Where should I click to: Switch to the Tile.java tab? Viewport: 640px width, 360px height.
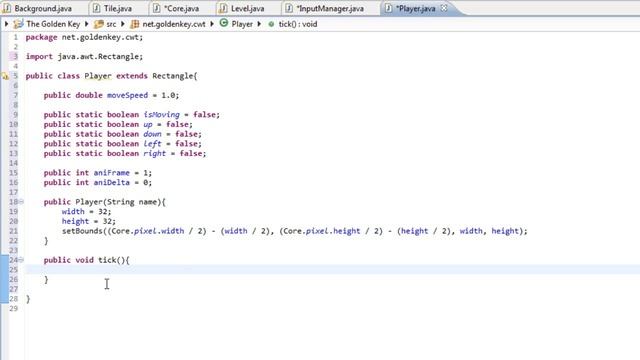click(118, 8)
